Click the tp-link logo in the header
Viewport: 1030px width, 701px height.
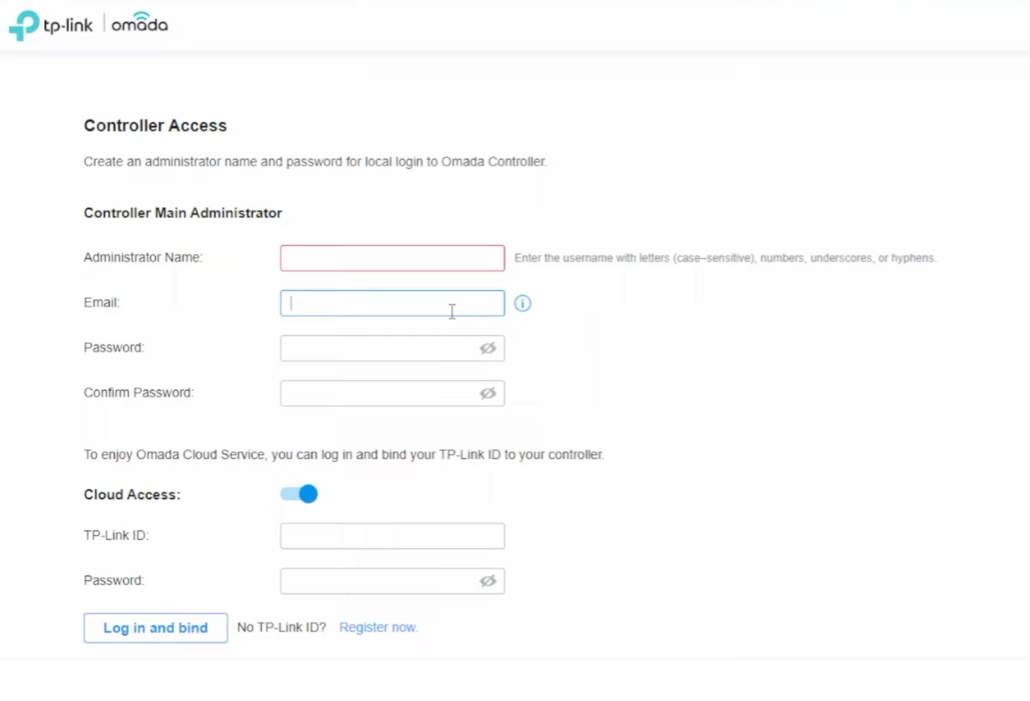[51, 25]
